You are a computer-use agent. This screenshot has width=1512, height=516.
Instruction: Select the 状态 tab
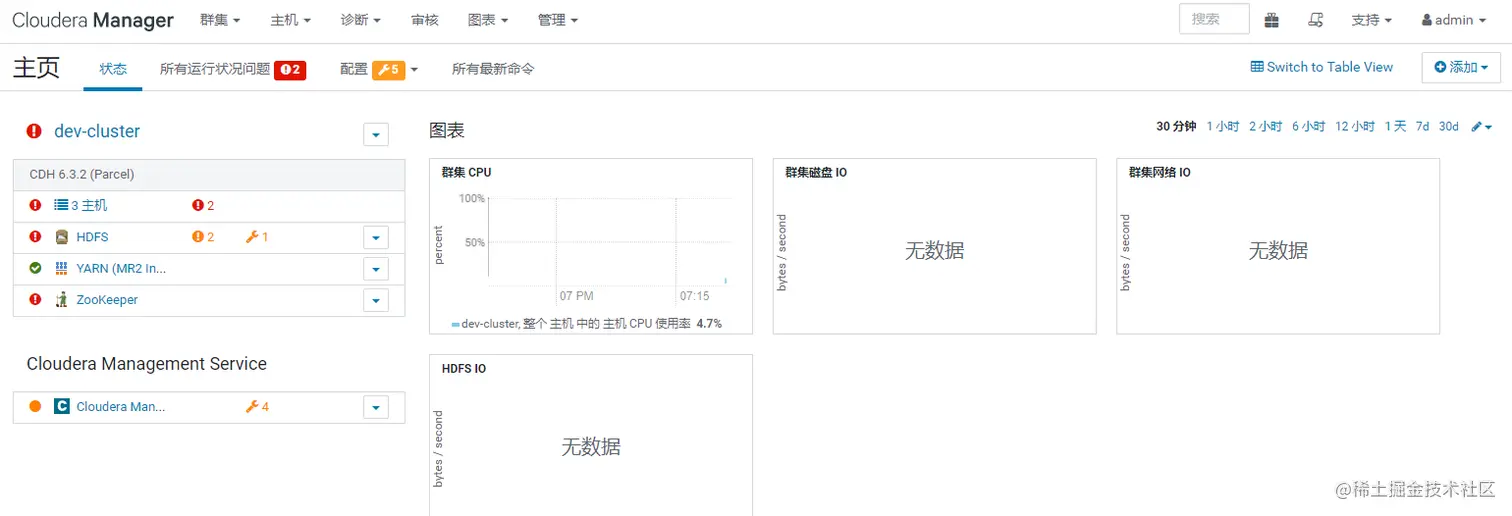113,69
